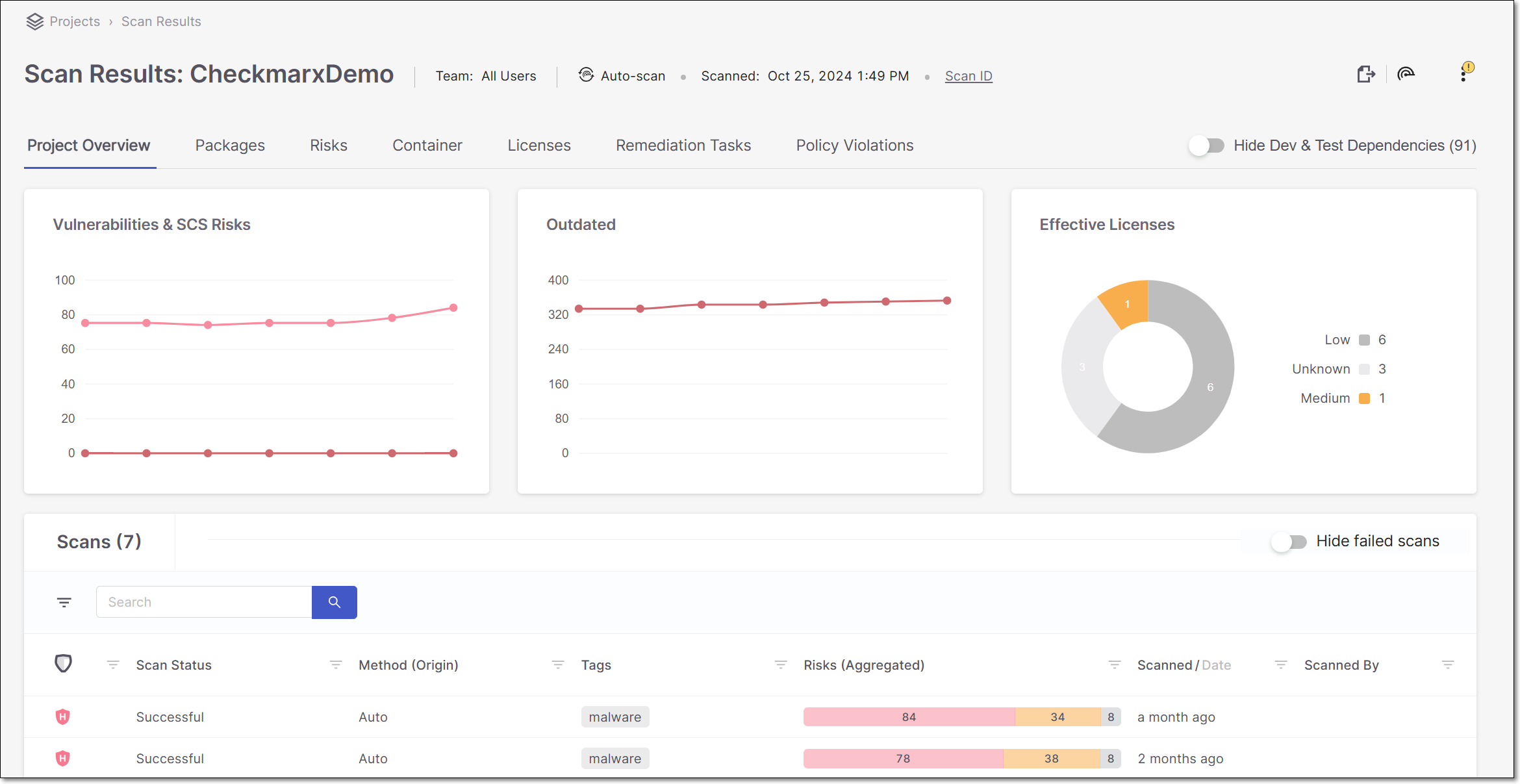Image resolution: width=1520 pixels, height=784 pixels.
Task: Click the Scan Results breadcrumb
Action: pos(161,21)
